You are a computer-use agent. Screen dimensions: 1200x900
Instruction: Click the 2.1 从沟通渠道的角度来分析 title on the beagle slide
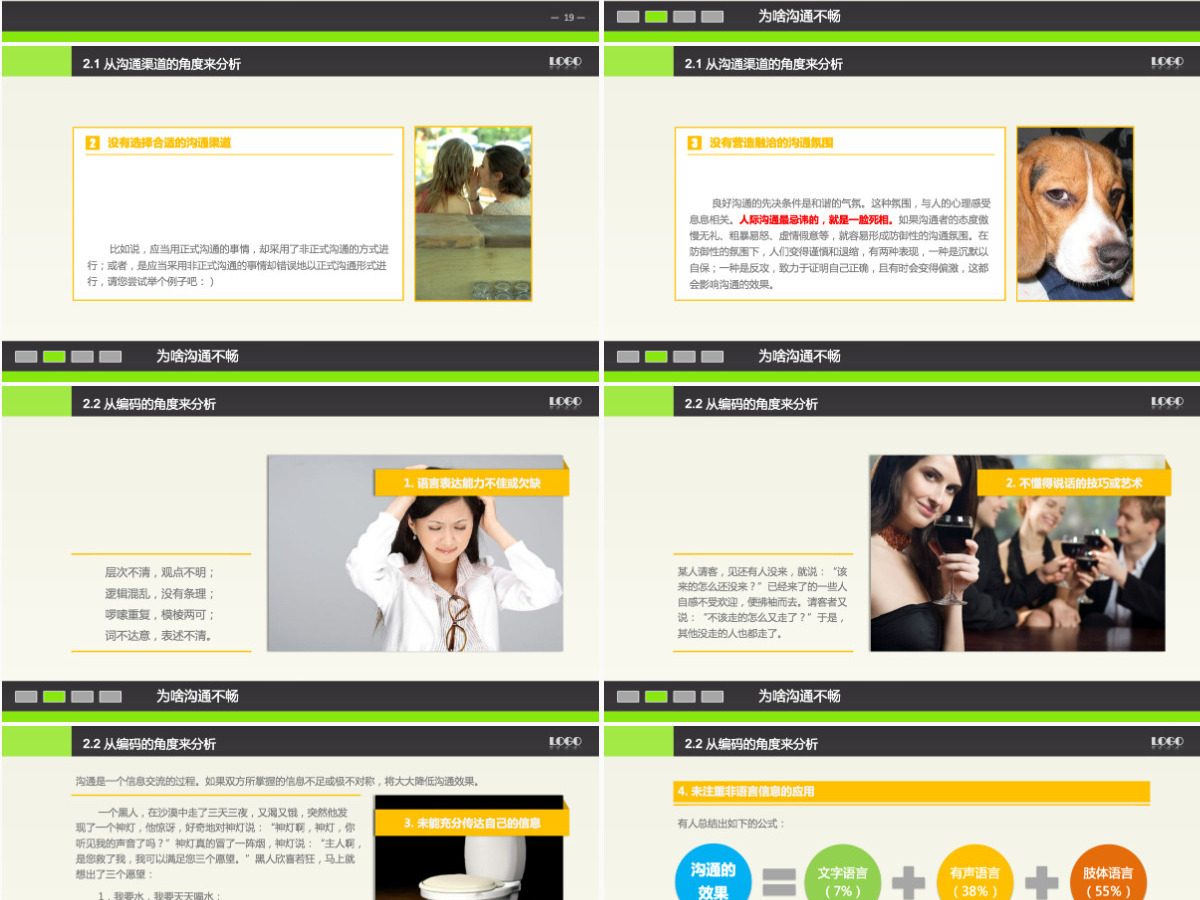[x=764, y=63]
